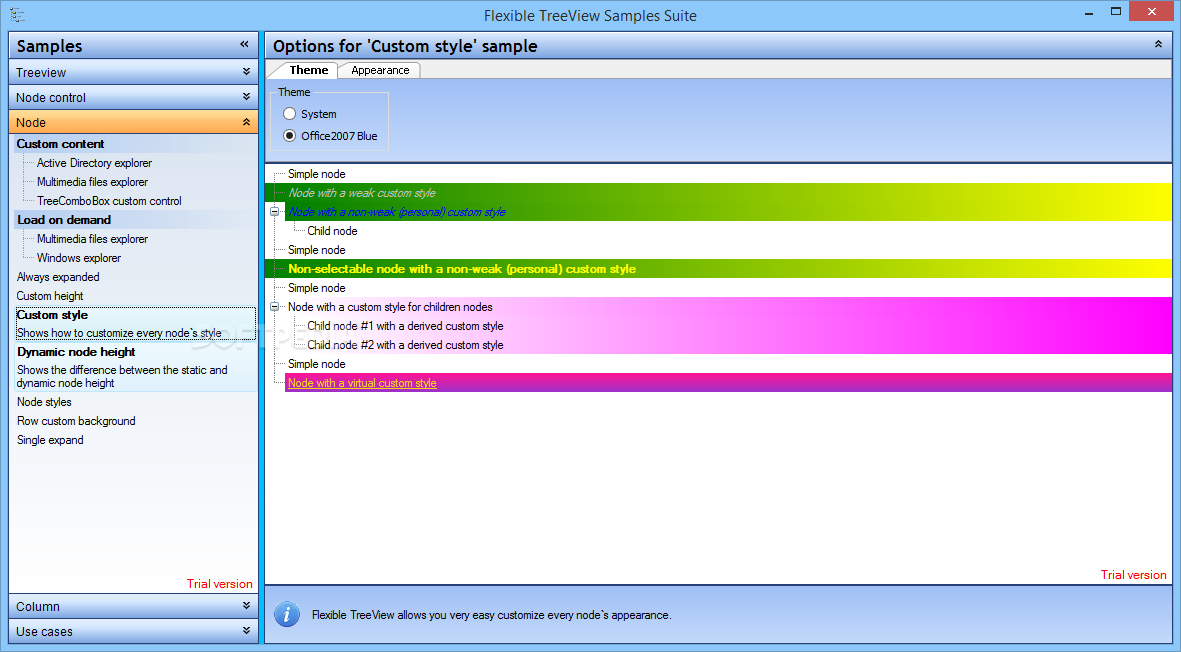Click the Flexible TreeView info message text
The width and height of the screenshot is (1181, 652).
[x=491, y=615]
